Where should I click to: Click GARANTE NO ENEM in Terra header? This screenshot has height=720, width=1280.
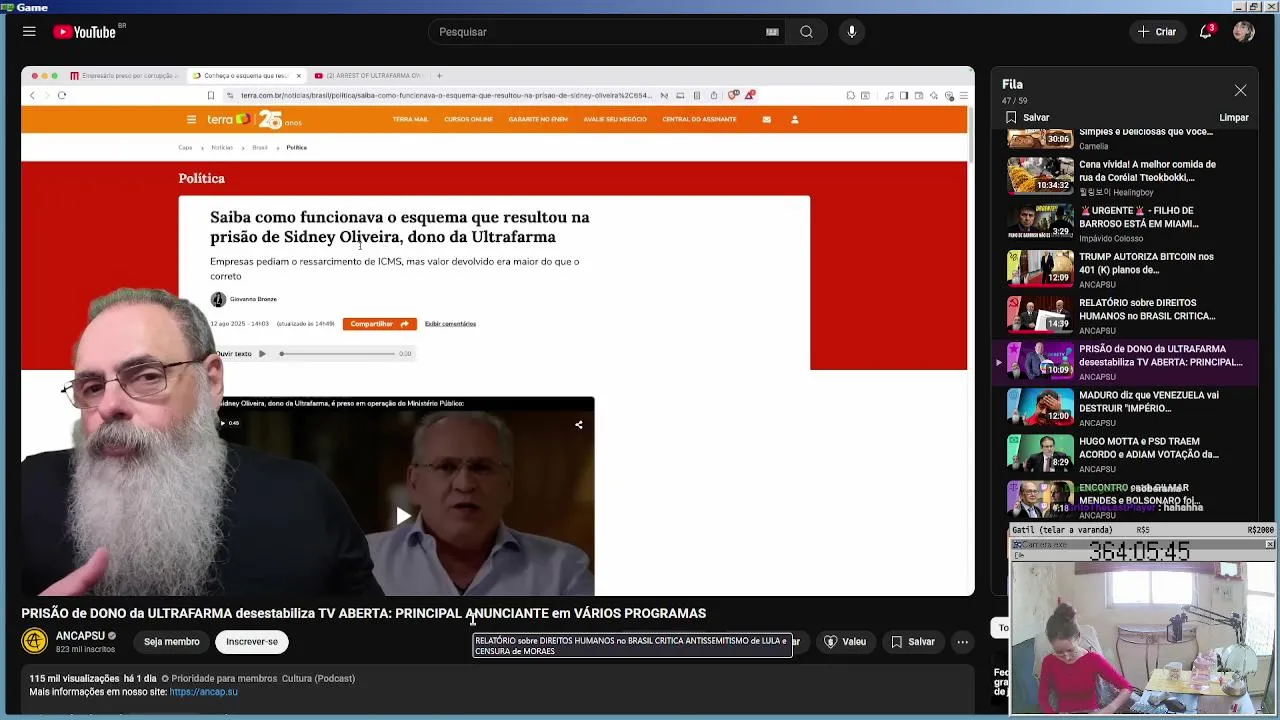tap(538, 119)
